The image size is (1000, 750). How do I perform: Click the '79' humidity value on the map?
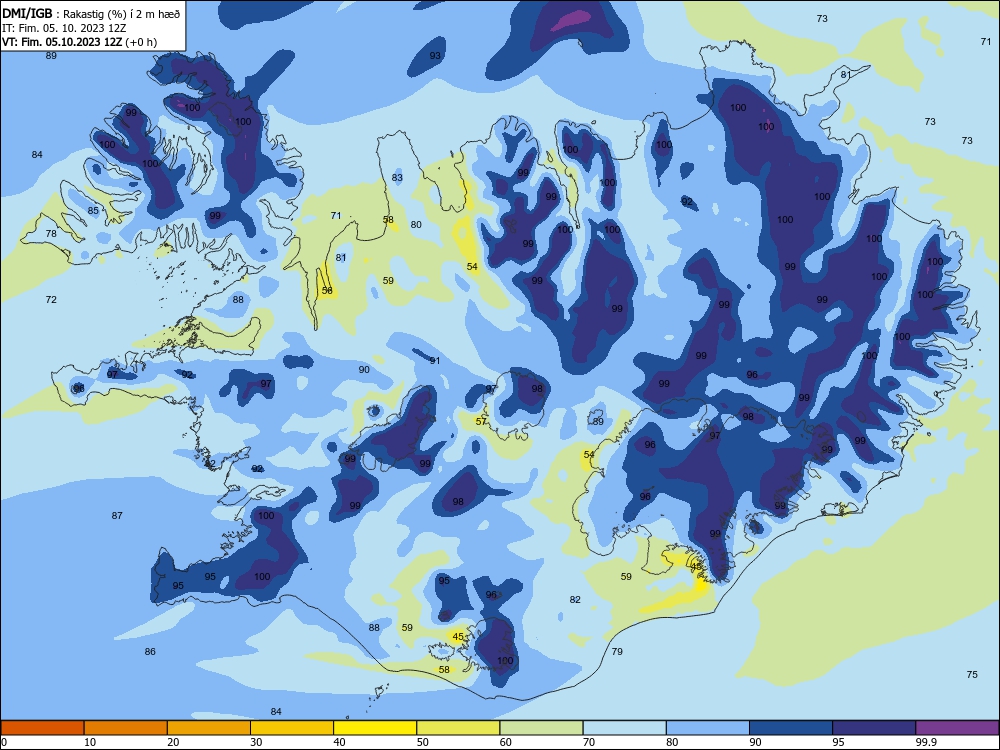click(617, 651)
